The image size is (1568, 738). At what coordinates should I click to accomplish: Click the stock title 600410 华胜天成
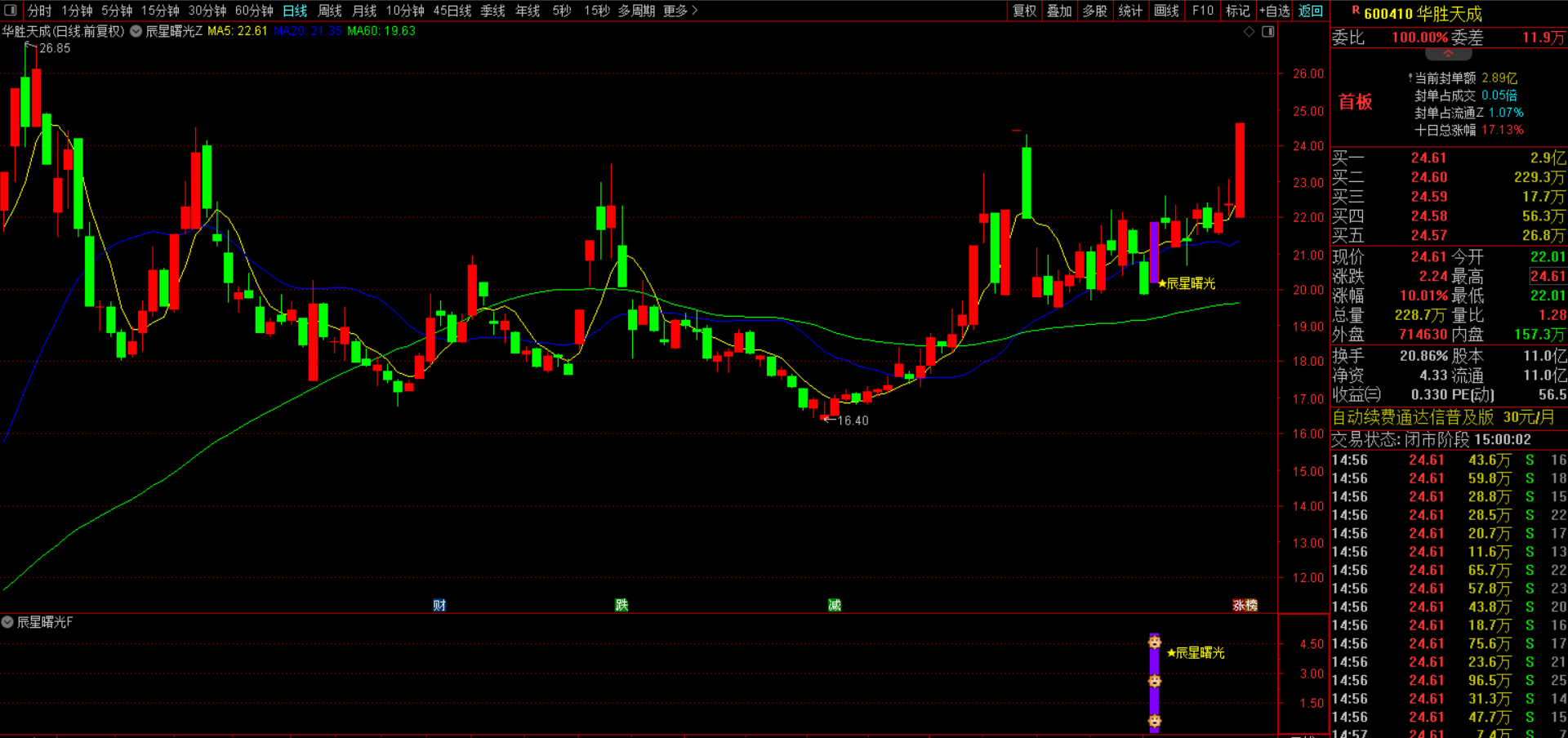1423,14
